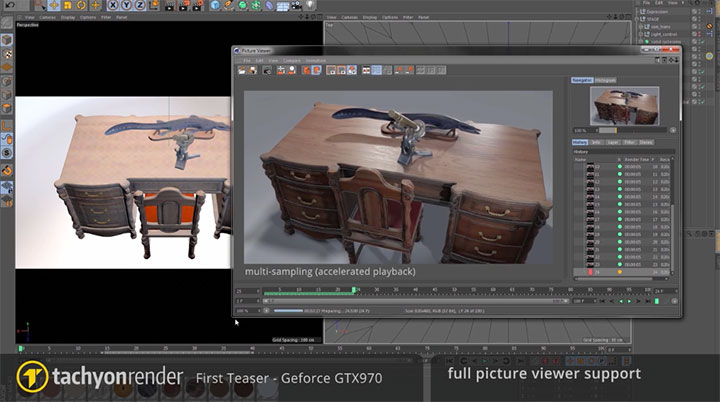This screenshot has height=402, width=720.
Task: Click Open Image icon in Picture Viewer
Action: (x=242, y=71)
